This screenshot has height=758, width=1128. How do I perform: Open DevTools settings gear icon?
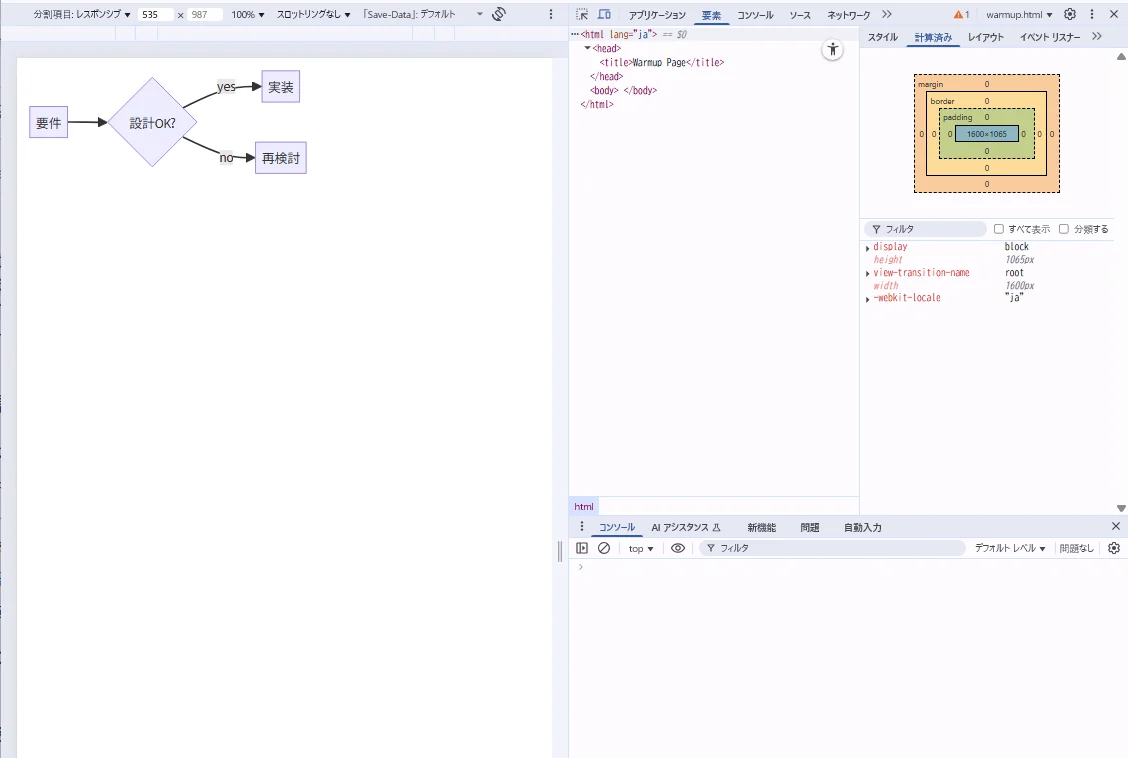coord(1070,15)
